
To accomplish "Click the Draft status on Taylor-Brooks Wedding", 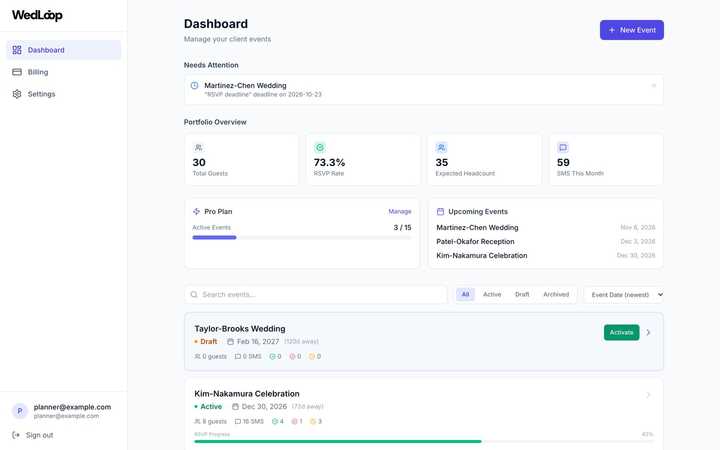I will (x=206, y=342).
